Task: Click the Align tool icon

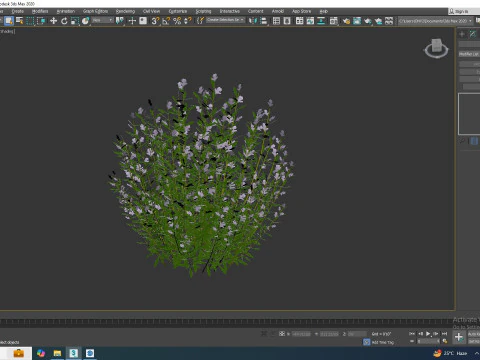Action: [x=264, y=21]
